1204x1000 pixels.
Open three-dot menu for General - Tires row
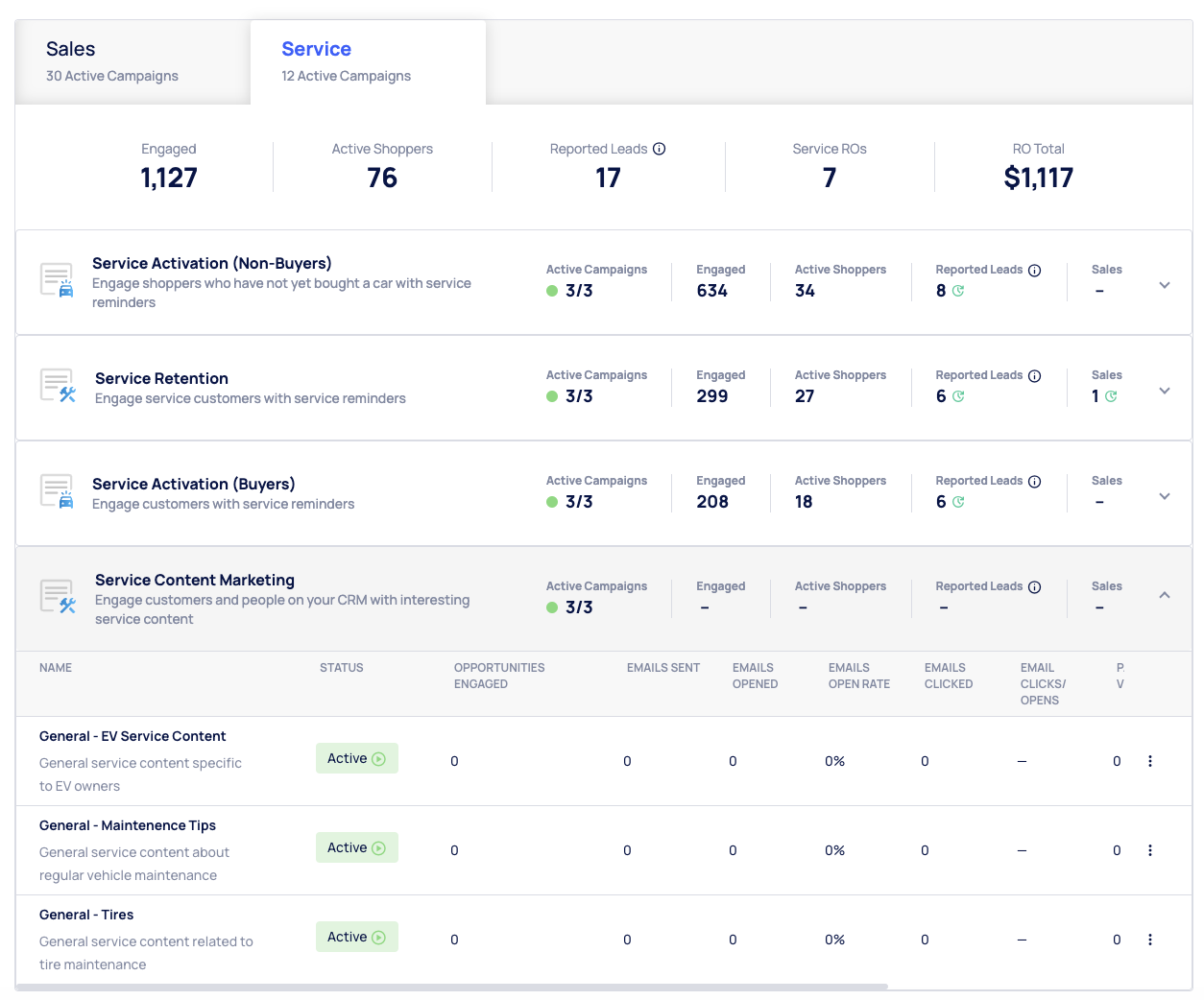[x=1149, y=940]
